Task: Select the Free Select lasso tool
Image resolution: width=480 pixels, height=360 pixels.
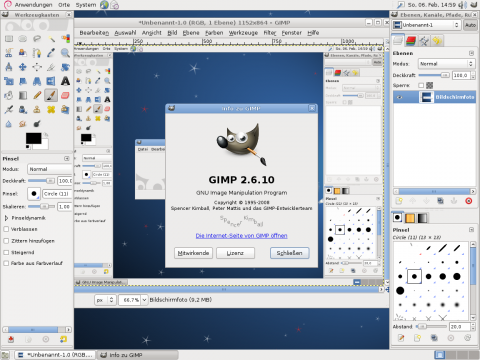Action: pos(37,39)
